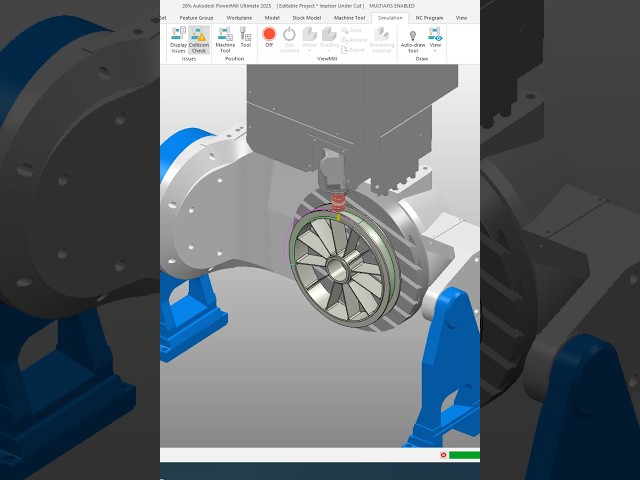Toggle the Collision Check button
The height and width of the screenshot is (480, 640).
199,40
